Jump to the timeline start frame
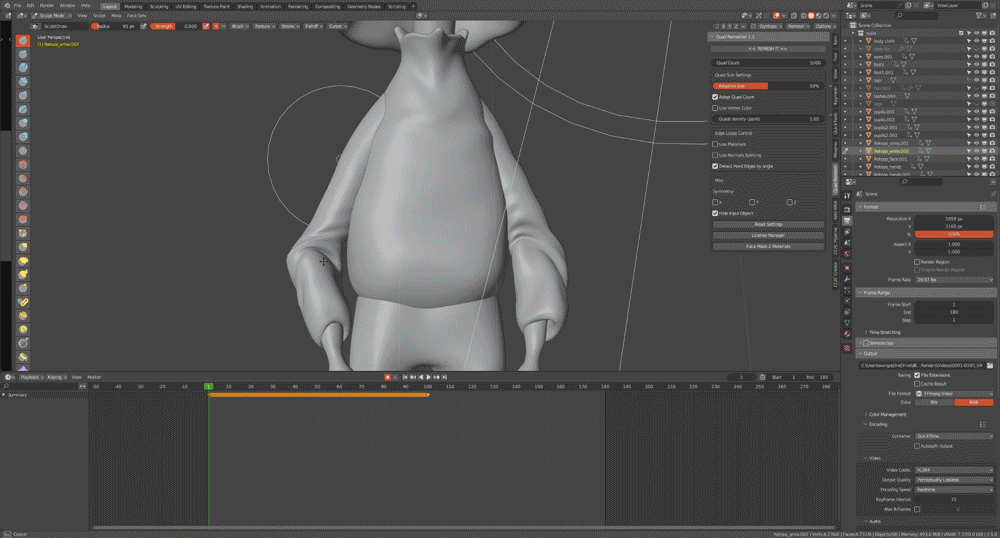This screenshot has height=538, width=1000. click(x=404, y=377)
